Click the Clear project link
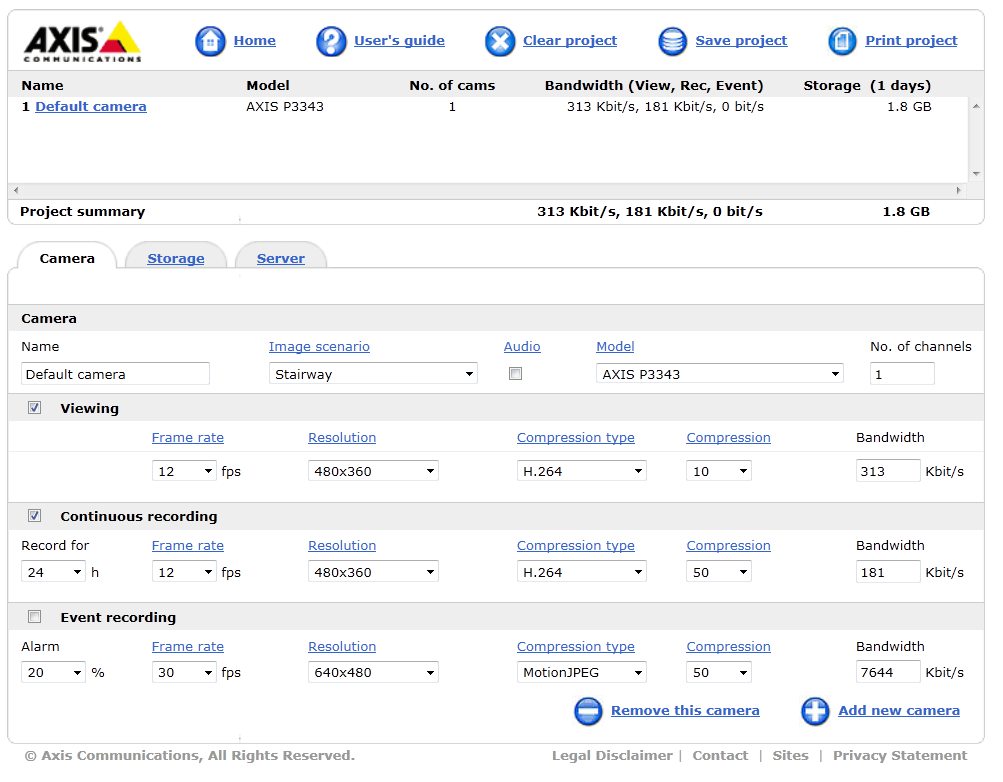This screenshot has width=1003, height=782. tap(570, 40)
